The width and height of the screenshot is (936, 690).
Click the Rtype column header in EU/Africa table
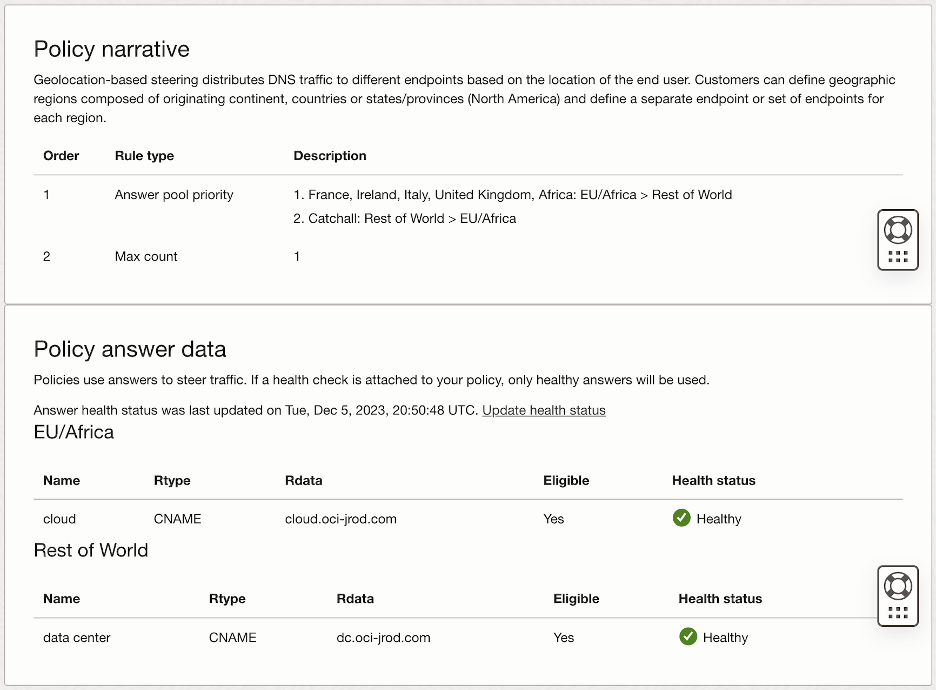pyautogui.click(x=172, y=480)
